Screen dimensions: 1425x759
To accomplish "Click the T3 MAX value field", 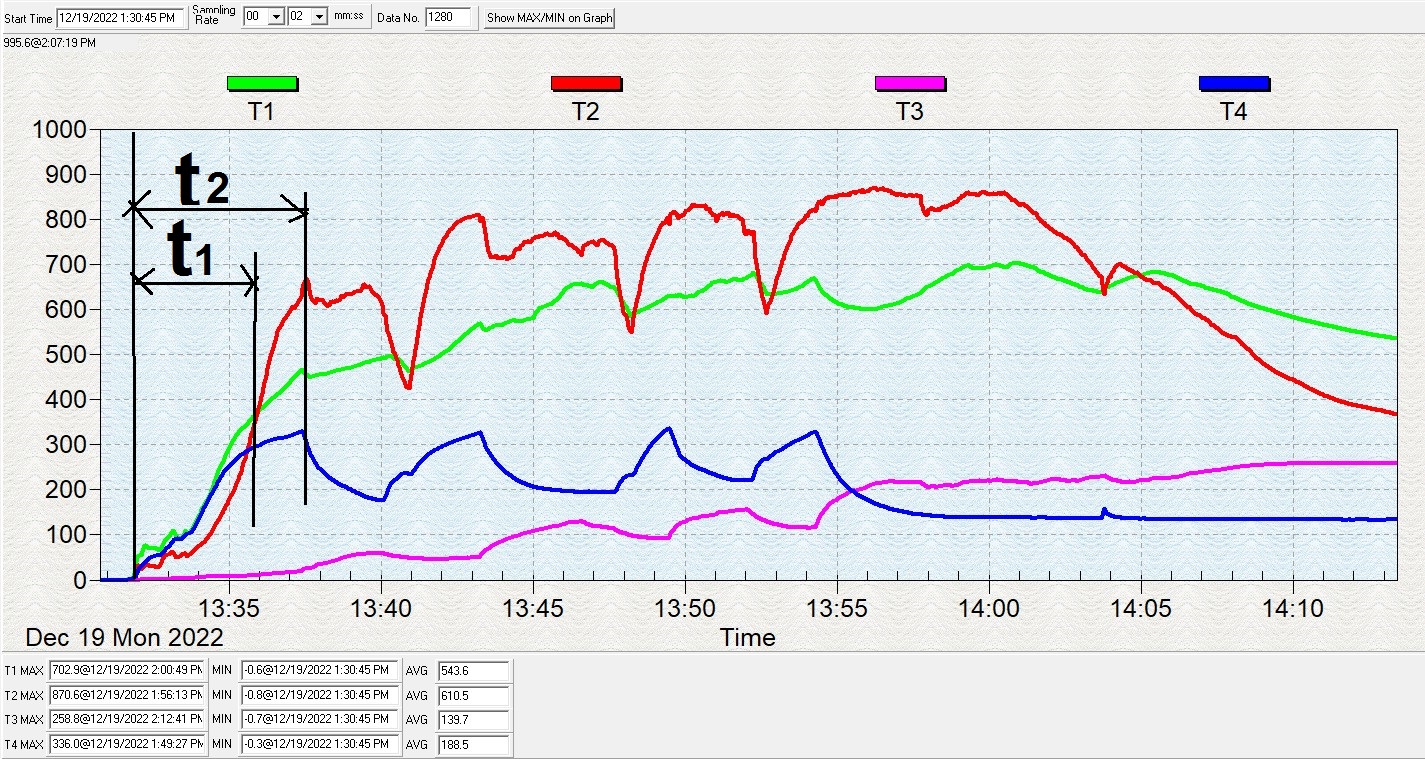I will click(x=126, y=719).
